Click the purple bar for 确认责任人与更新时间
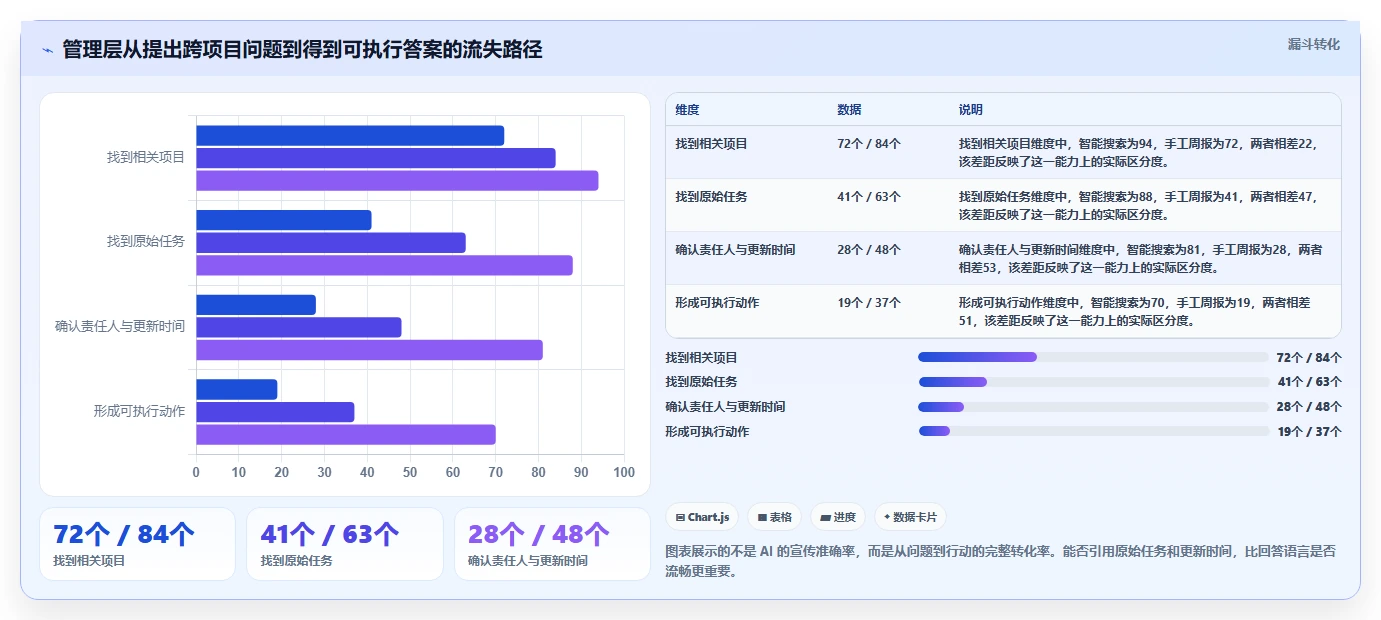This screenshot has height=620, width=1381. pos(369,350)
